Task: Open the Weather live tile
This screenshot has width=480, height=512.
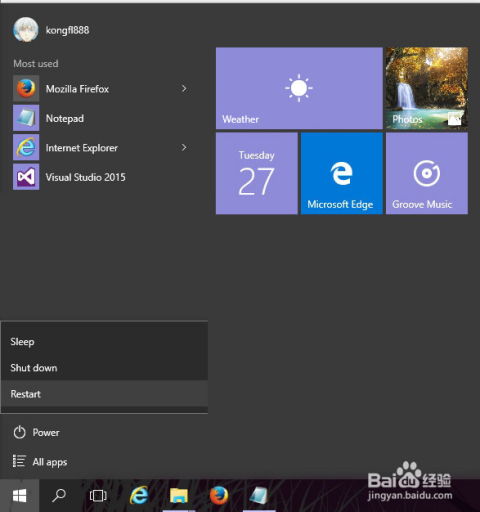Action: pyautogui.click(x=299, y=88)
